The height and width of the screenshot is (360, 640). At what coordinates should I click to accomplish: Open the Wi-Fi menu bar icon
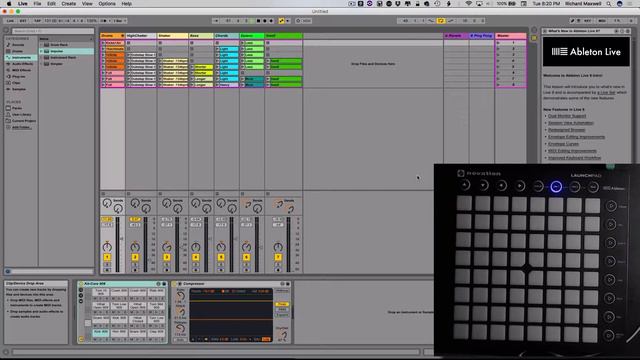[x=469, y=4]
